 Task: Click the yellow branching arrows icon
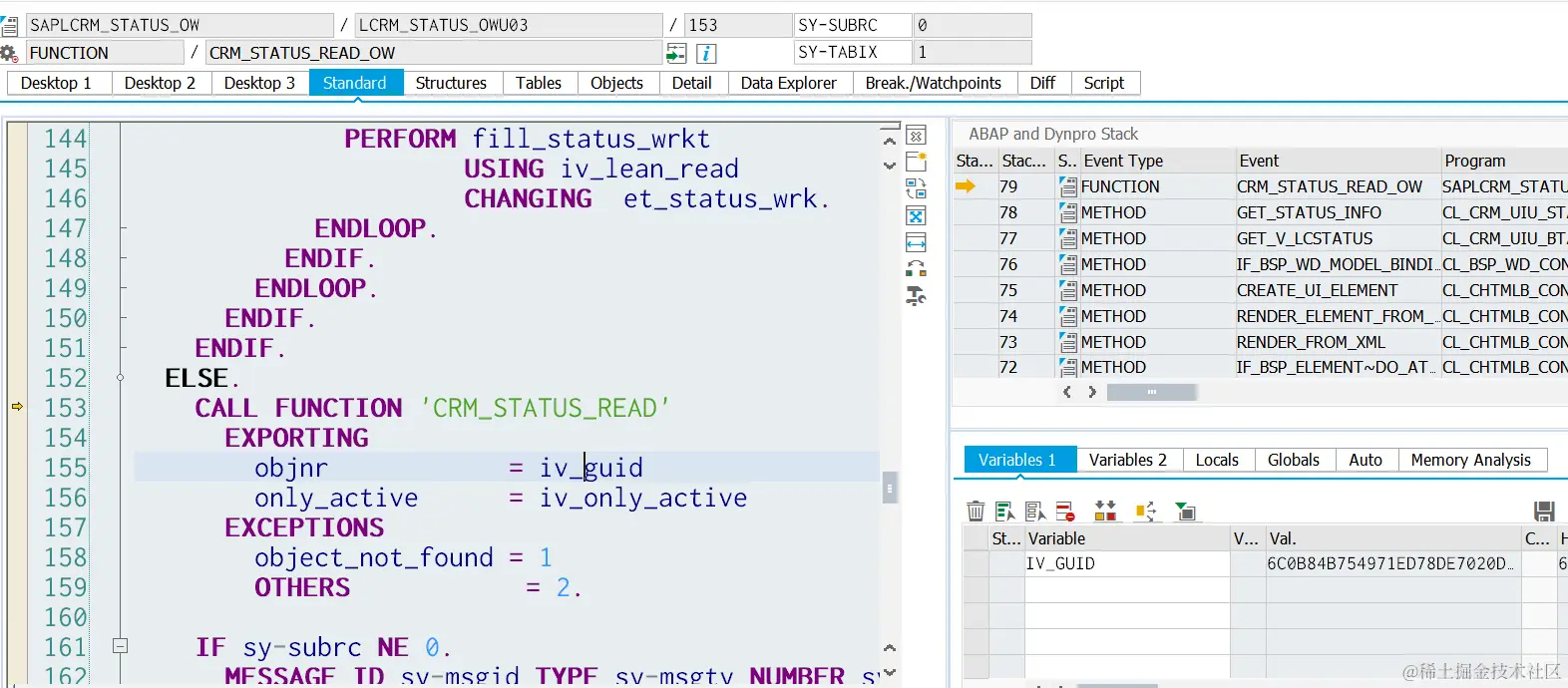pyautogui.click(x=1145, y=512)
